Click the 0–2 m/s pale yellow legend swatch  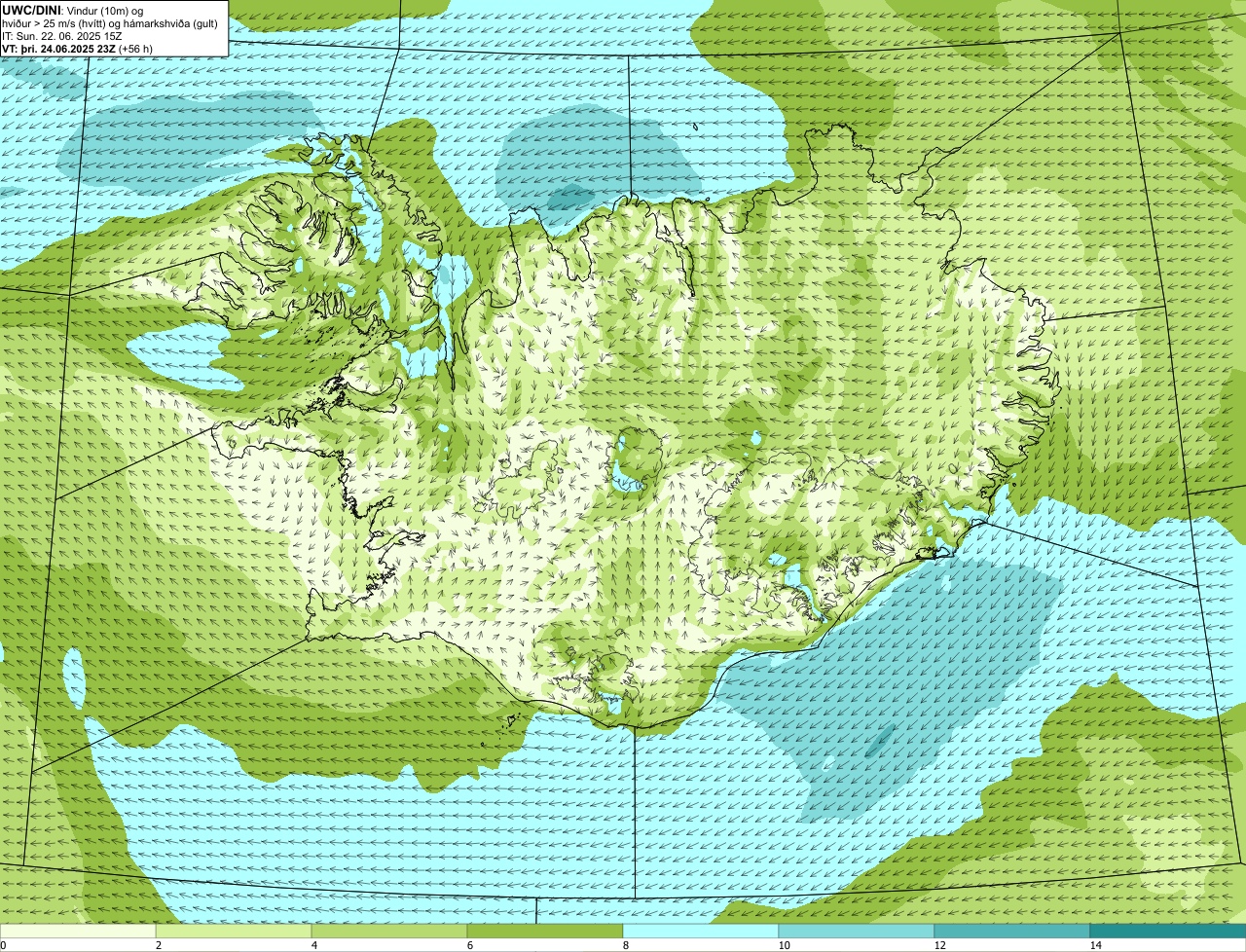coord(78,931)
